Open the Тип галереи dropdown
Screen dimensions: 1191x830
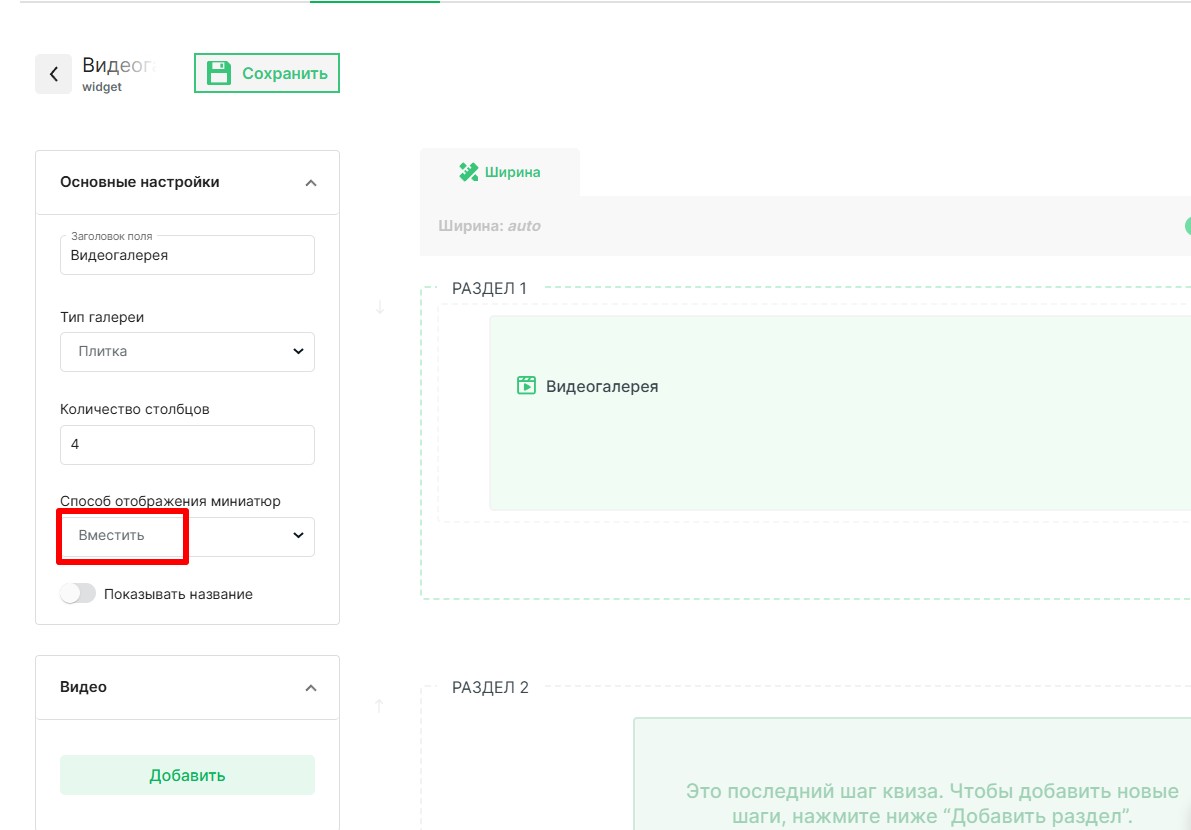coord(187,352)
